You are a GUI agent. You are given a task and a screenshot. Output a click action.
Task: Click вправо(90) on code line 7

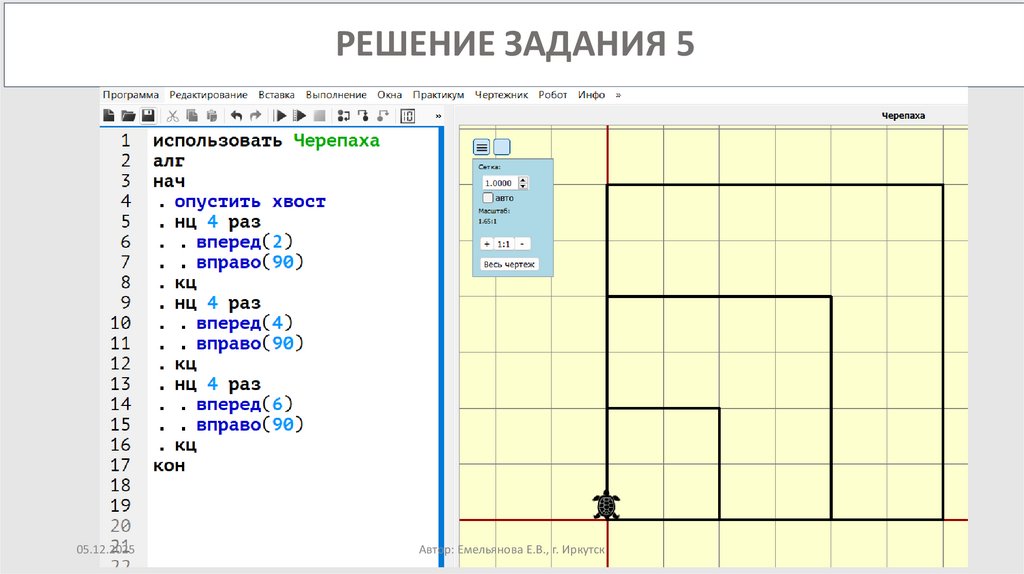pyautogui.click(x=249, y=263)
